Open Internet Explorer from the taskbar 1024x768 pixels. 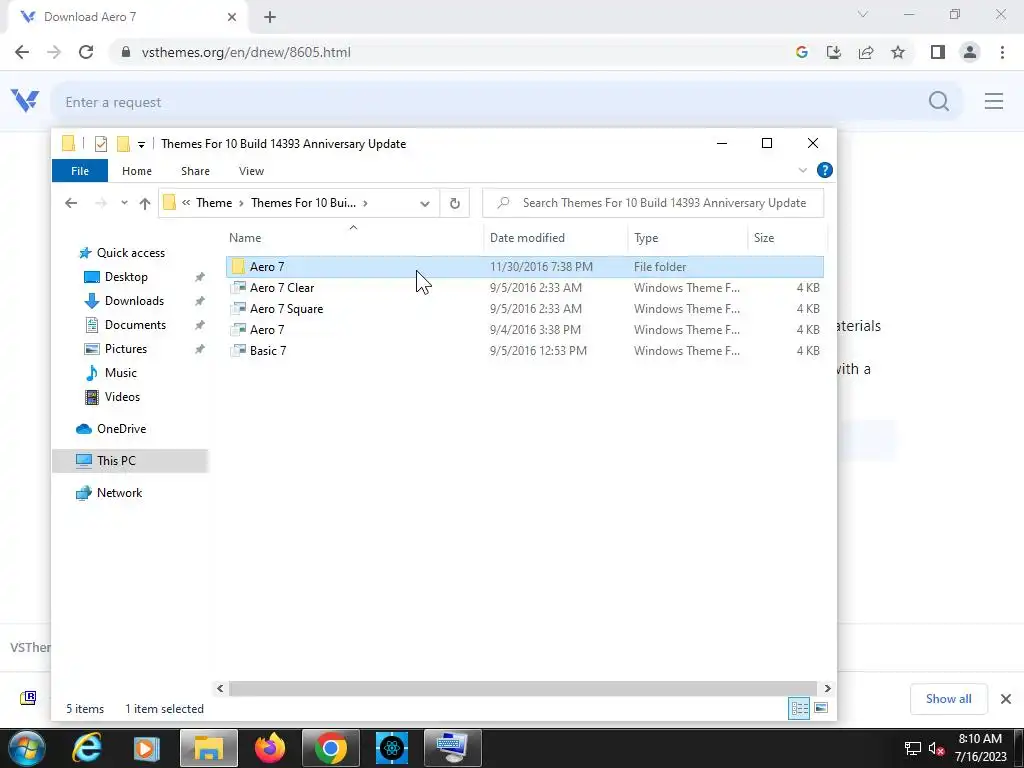(87, 748)
